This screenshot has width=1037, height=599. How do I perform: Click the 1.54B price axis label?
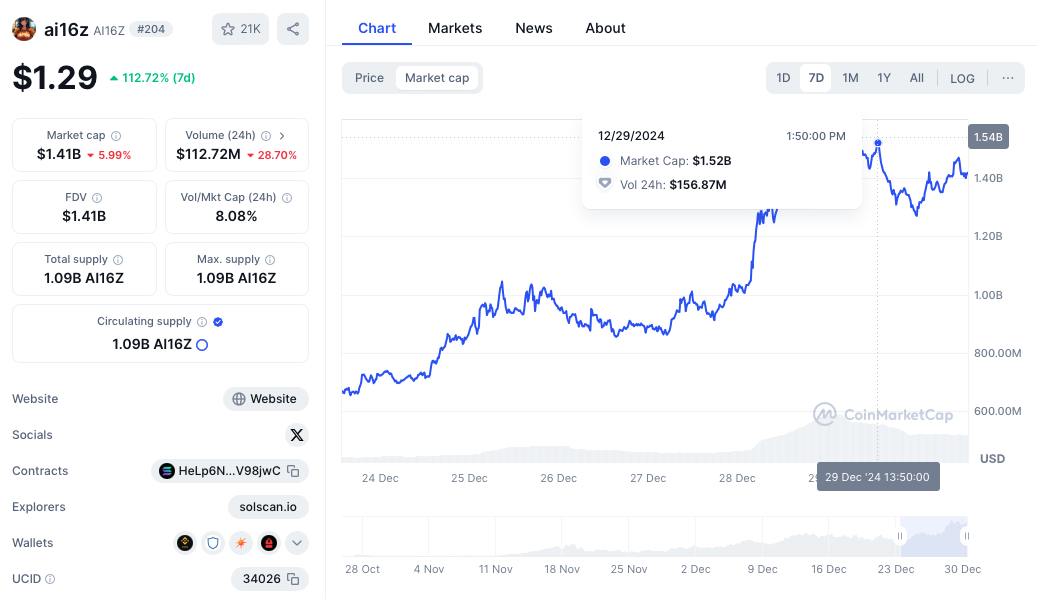pyautogui.click(x=988, y=137)
